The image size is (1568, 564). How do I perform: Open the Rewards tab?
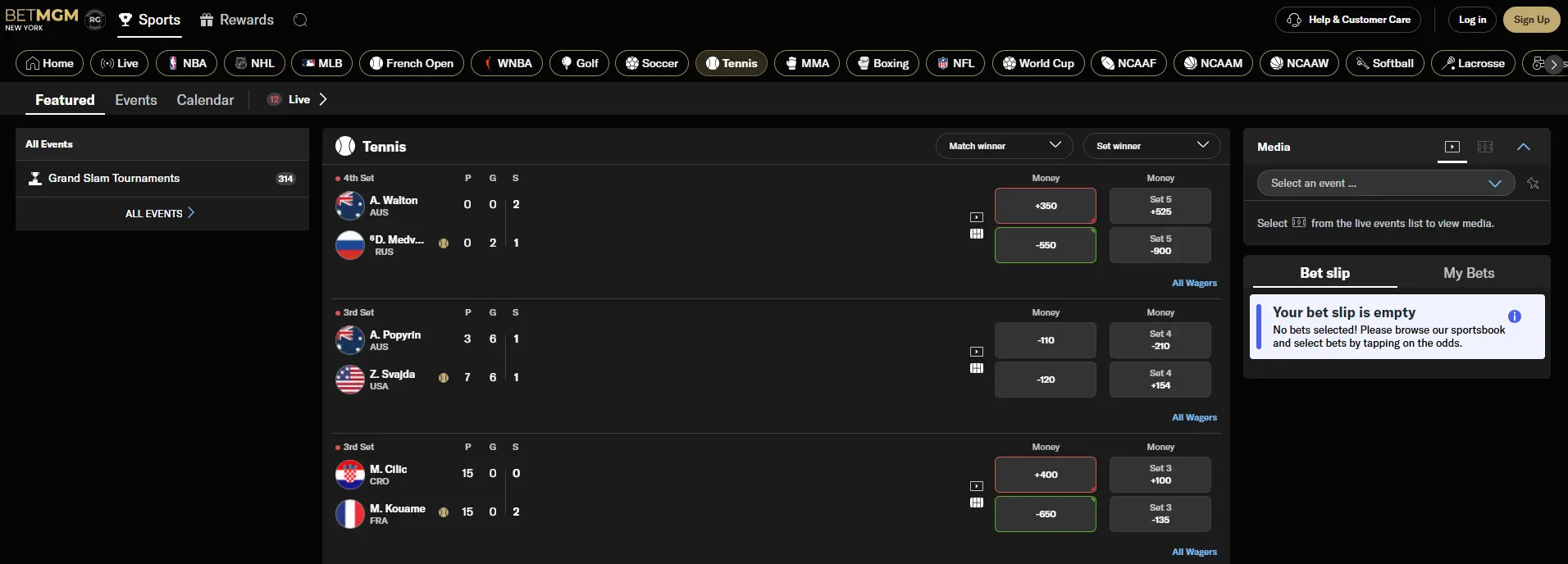pyautogui.click(x=237, y=20)
